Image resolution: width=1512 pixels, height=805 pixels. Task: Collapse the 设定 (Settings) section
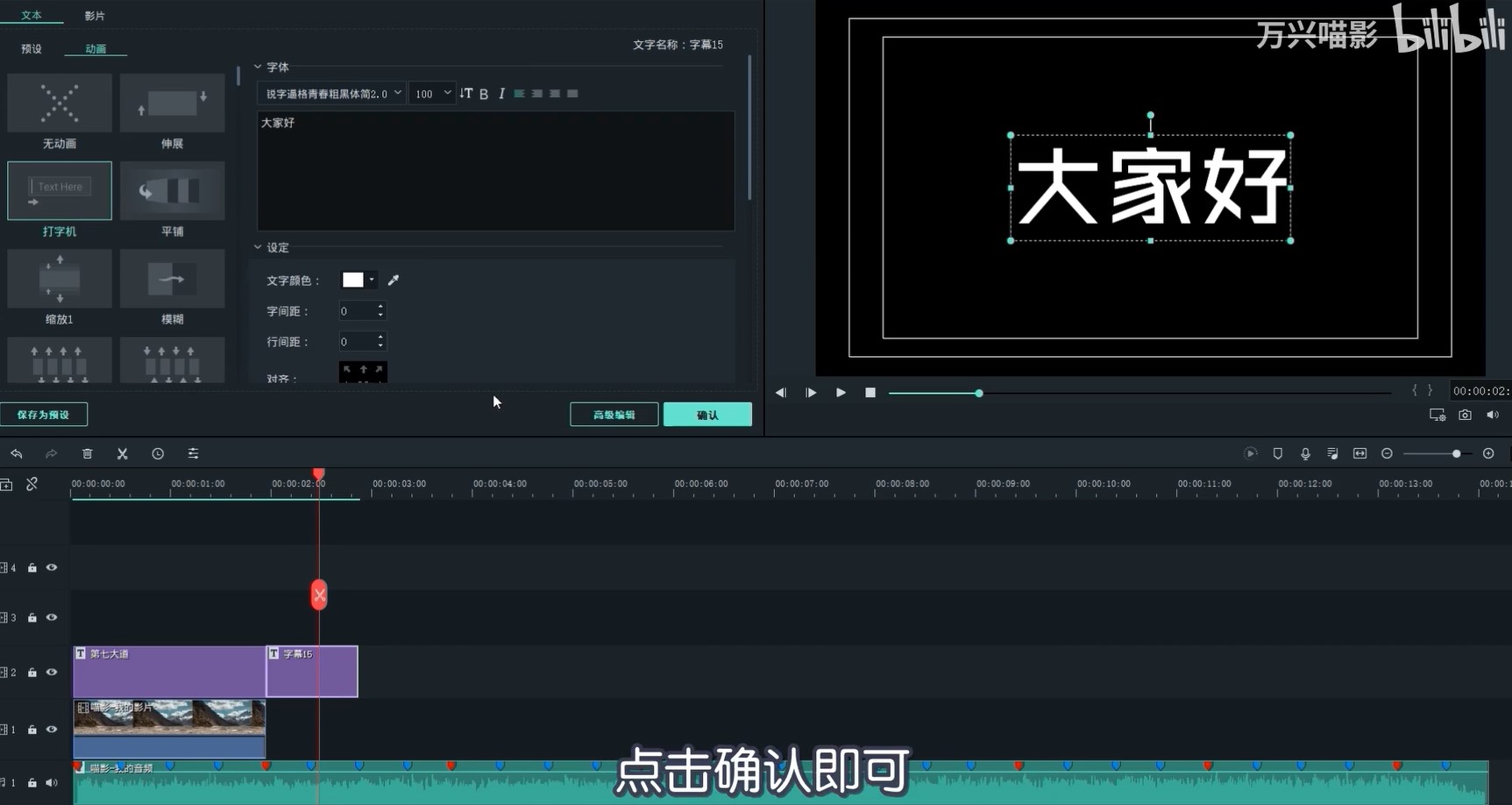(x=258, y=247)
